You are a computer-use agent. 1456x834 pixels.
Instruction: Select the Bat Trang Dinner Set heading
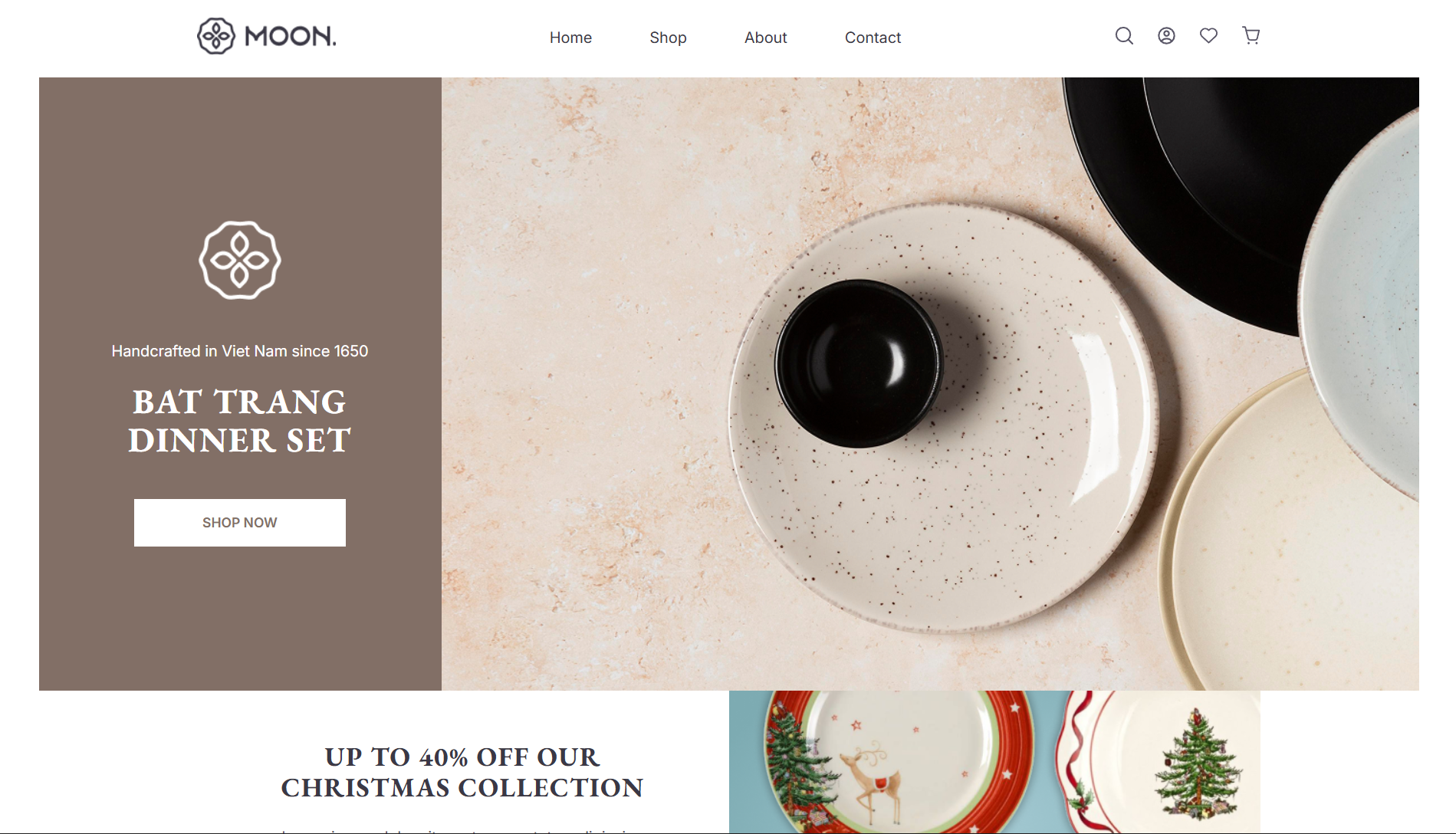[240, 421]
